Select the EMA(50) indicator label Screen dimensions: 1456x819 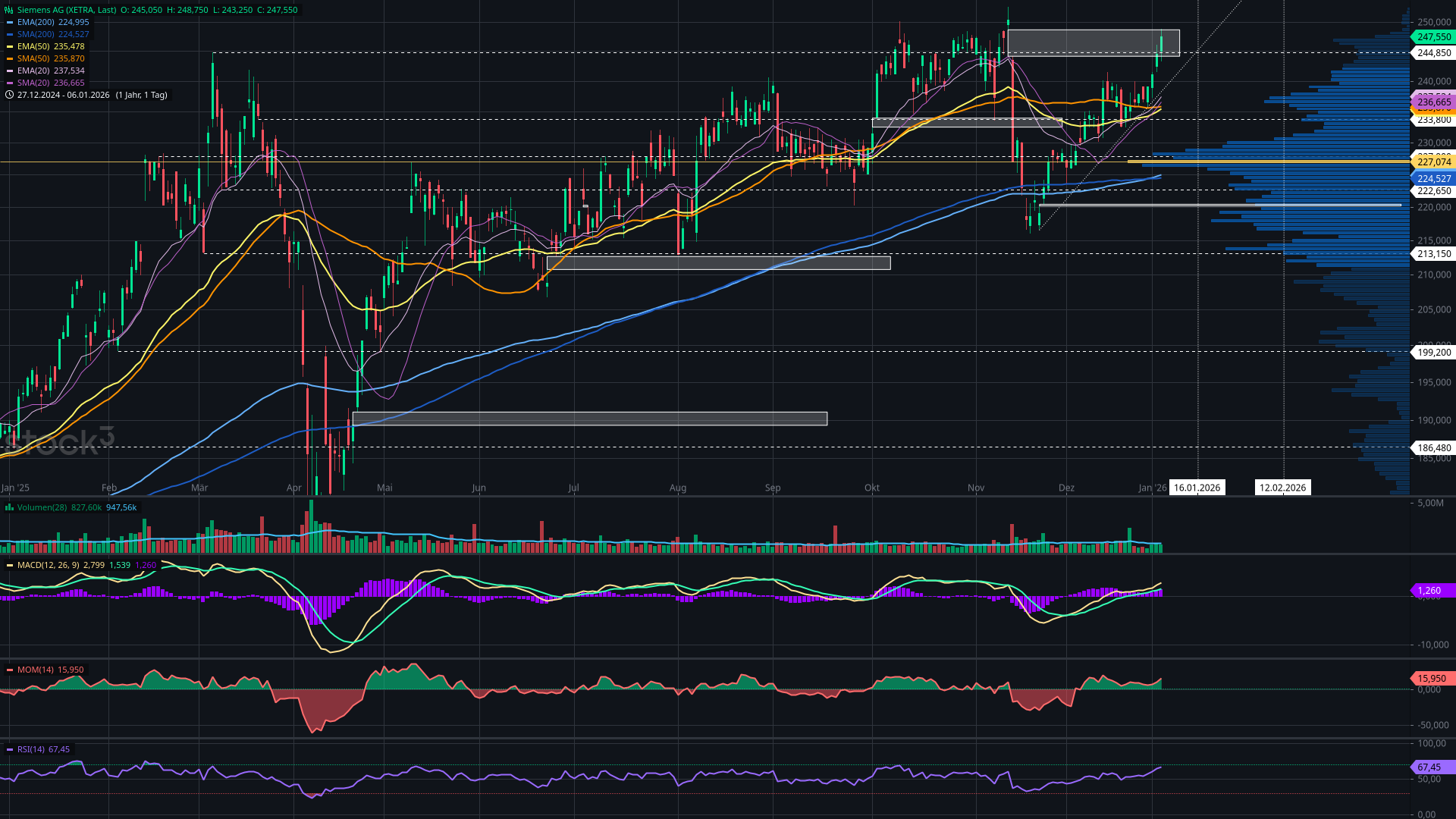pyautogui.click(x=33, y=46)
